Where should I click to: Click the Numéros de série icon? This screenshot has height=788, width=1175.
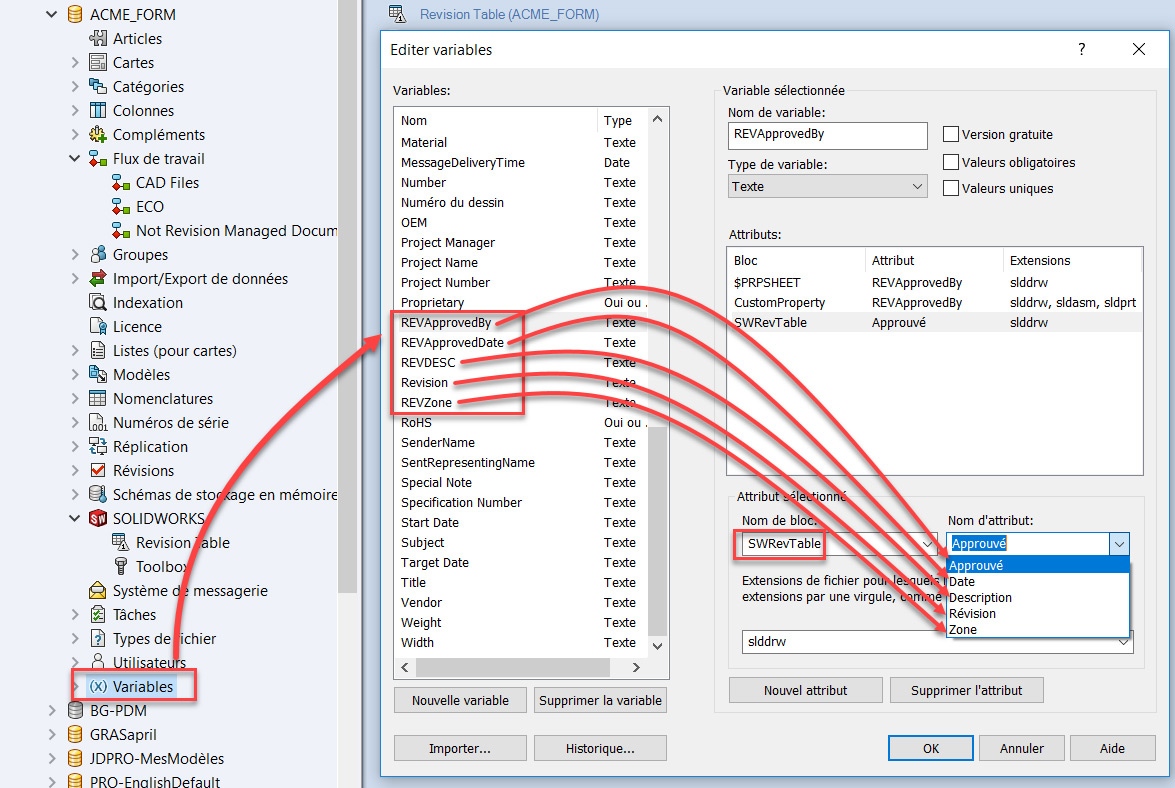(x=98, y=422)
